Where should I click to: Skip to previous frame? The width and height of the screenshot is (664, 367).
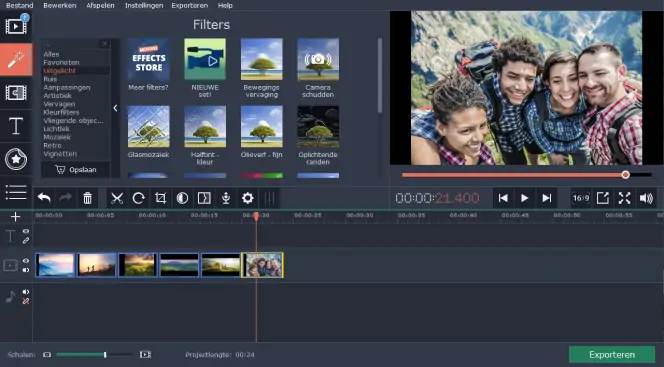(x=503, y=198)
